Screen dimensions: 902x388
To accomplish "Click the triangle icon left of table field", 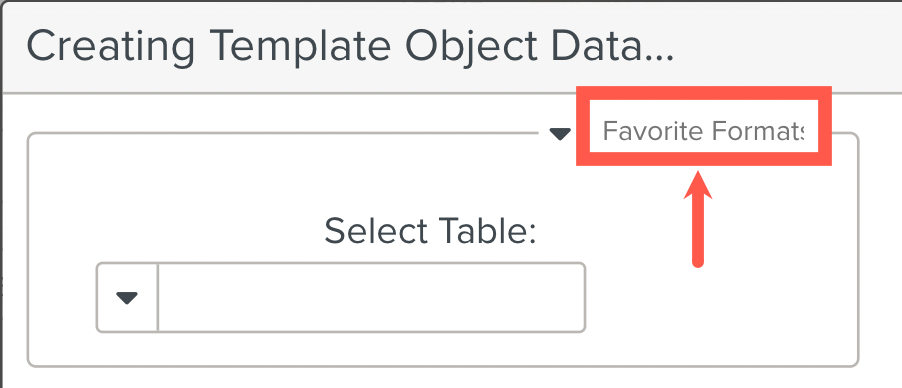I will [x=127, y=298].
